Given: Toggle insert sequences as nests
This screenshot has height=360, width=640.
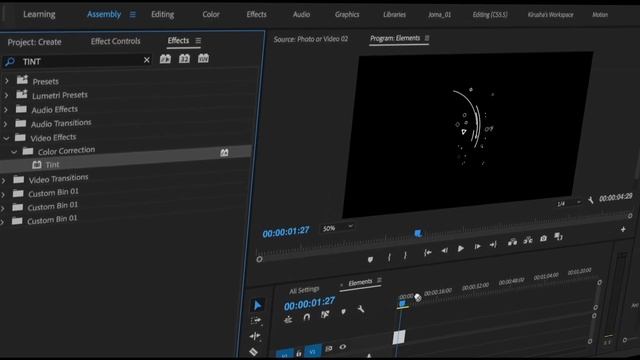Looking at the screenshot, I should pyautogui.click(x=288, y=320).
